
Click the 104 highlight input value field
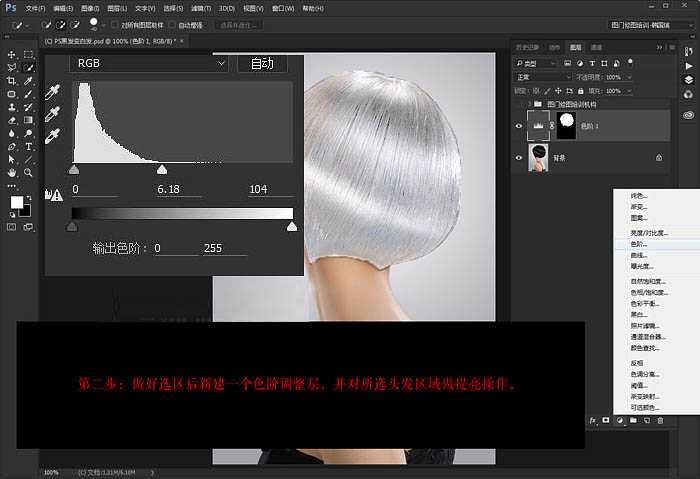point(264,189)
